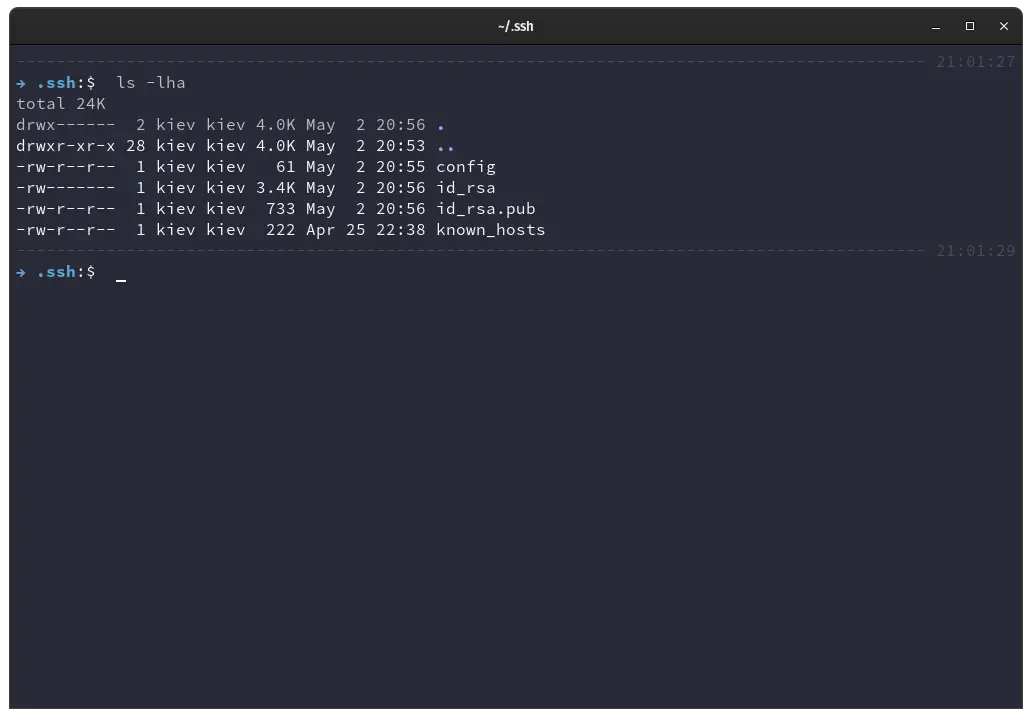This screenshot has width=1032, height=718.
Task: Click the id_rsa.pub file name
Action: tap(486, 209)
